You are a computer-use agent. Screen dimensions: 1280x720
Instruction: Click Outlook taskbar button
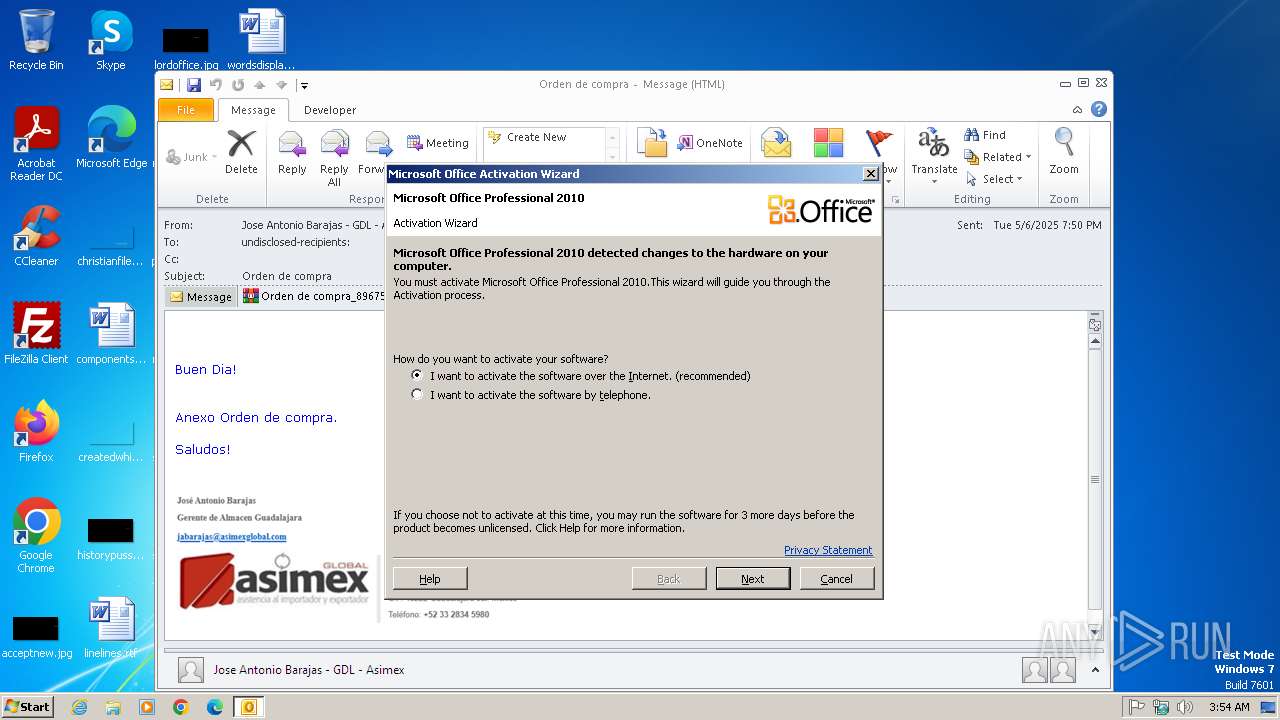point(249,707)
